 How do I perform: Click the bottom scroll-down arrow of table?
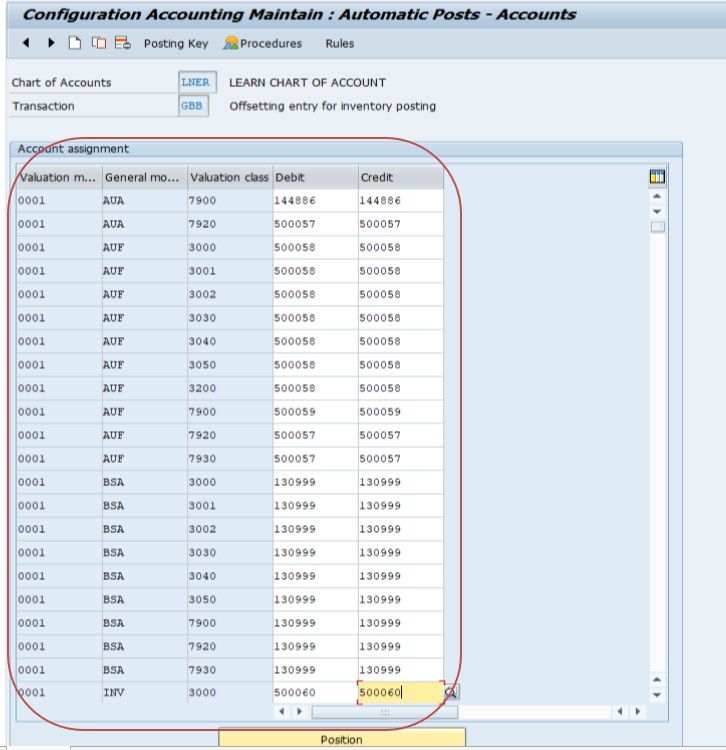657,695
